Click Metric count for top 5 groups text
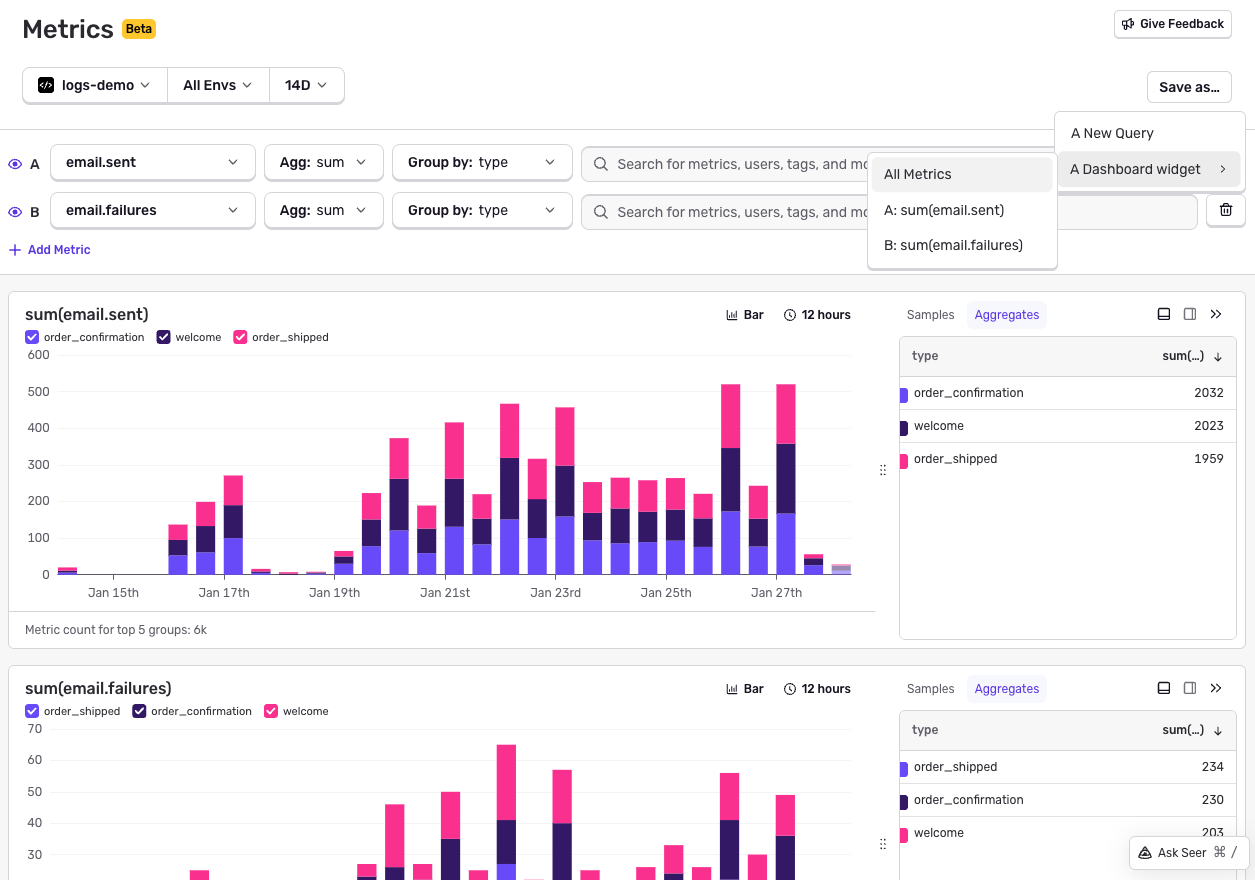 coord(116,630)
